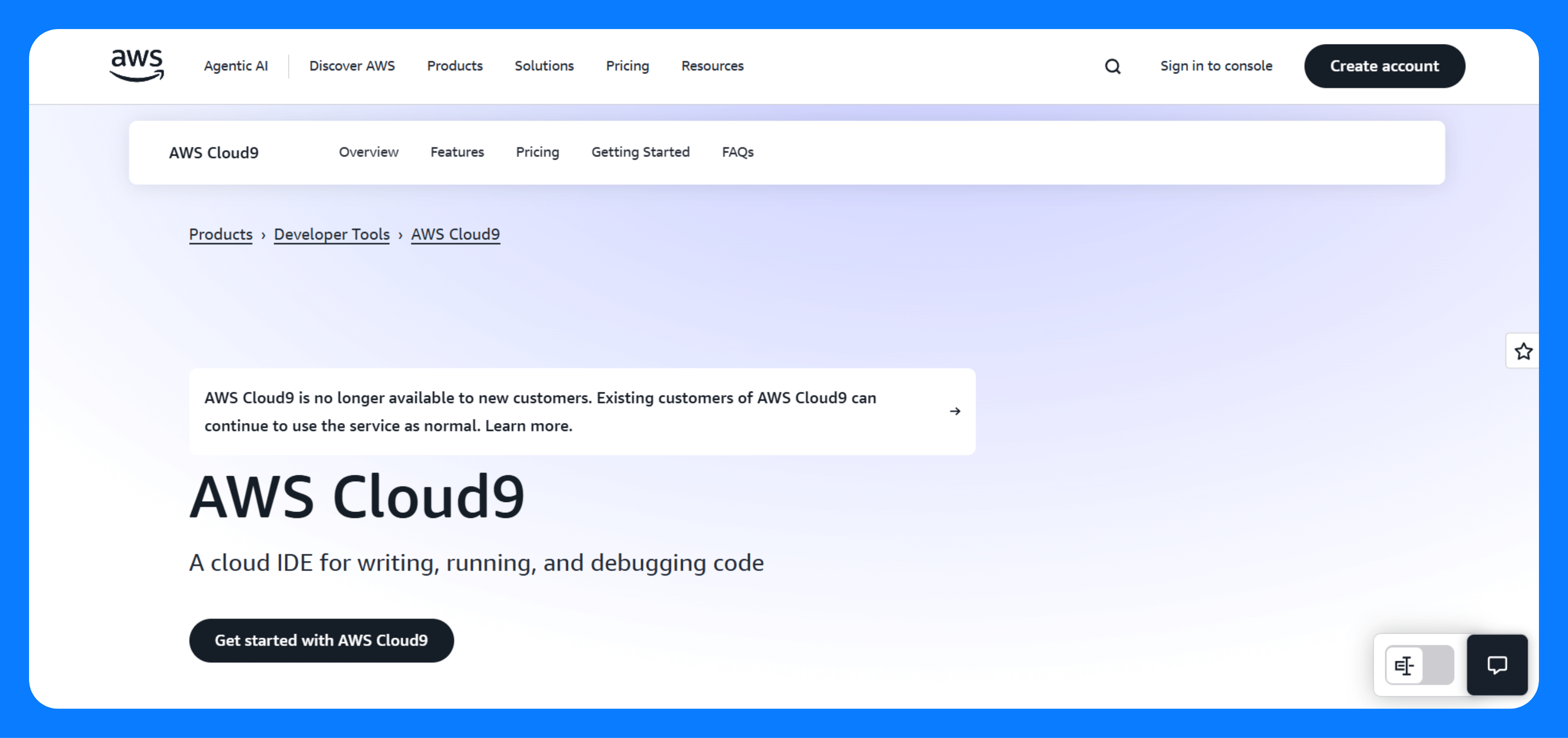Open the chat bubble icon
The width and height of the screenshot is (1568, 738).
point(1497,664)
